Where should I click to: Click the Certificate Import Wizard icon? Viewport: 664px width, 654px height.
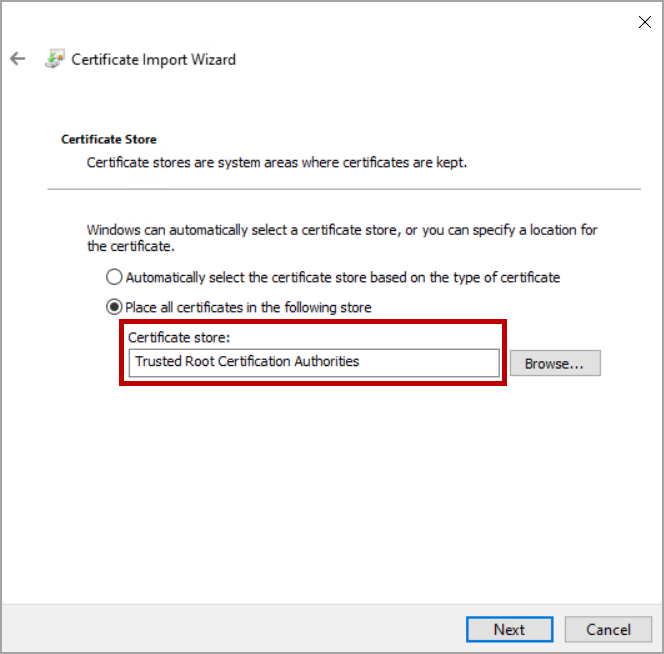(54, 59)
